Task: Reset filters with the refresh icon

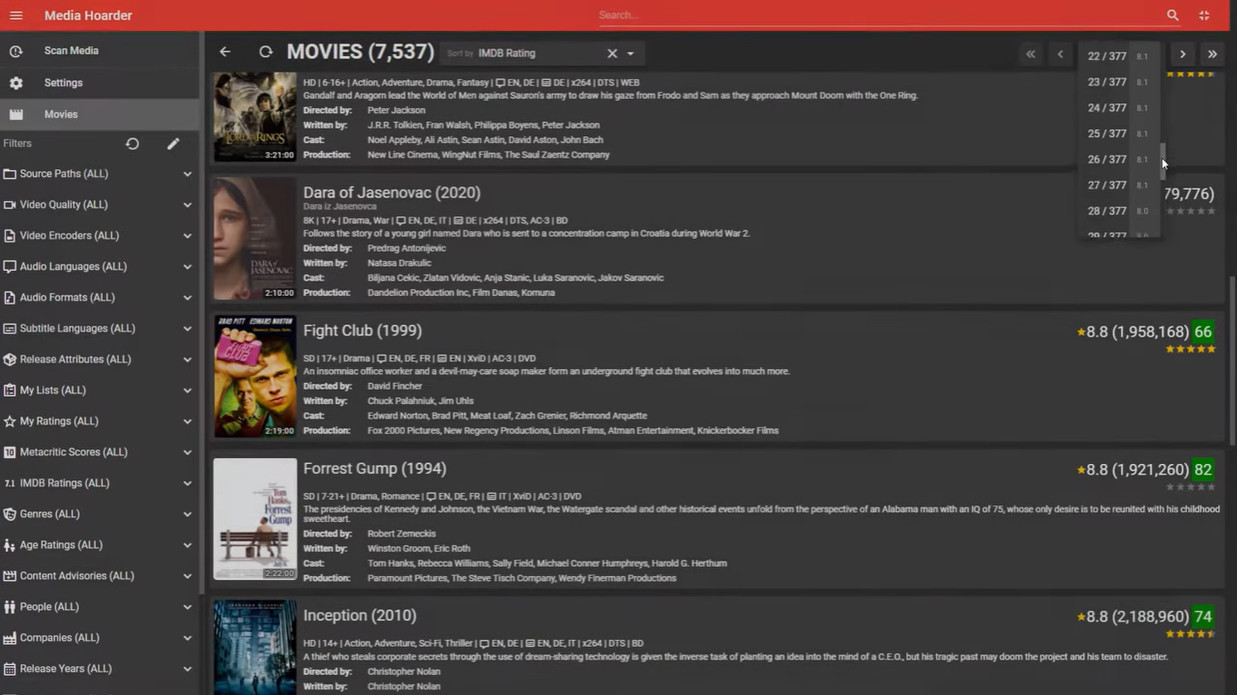Action: click(x=132, y=144)
